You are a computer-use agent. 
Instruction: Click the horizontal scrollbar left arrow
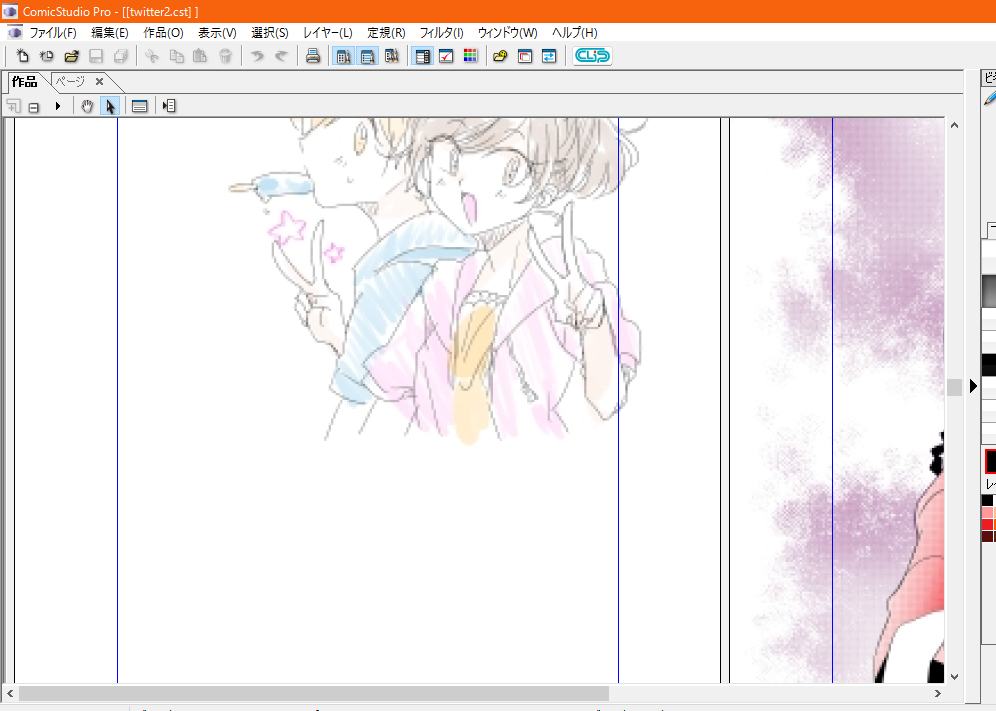tap(10, 693)
